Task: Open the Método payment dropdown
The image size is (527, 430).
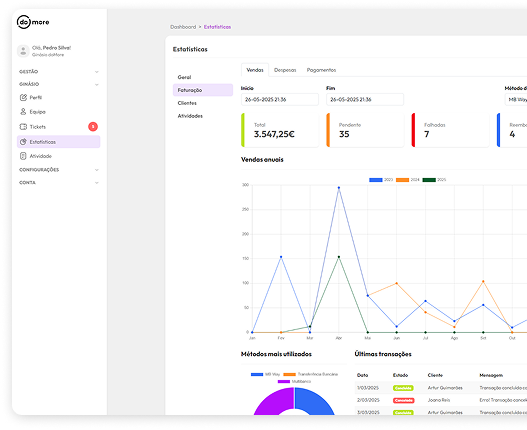Action: coord(516,100)
